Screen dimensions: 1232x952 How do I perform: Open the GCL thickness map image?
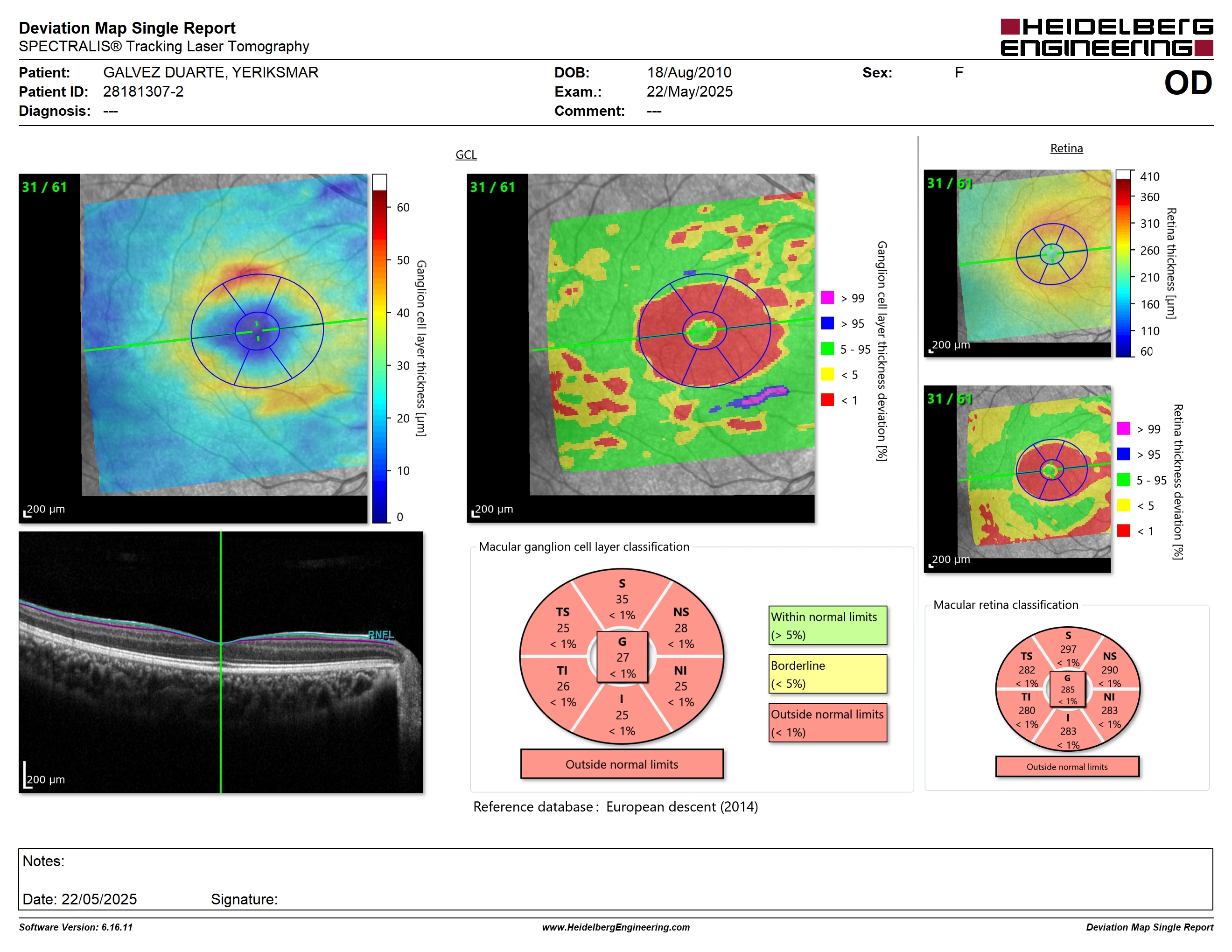193,348
